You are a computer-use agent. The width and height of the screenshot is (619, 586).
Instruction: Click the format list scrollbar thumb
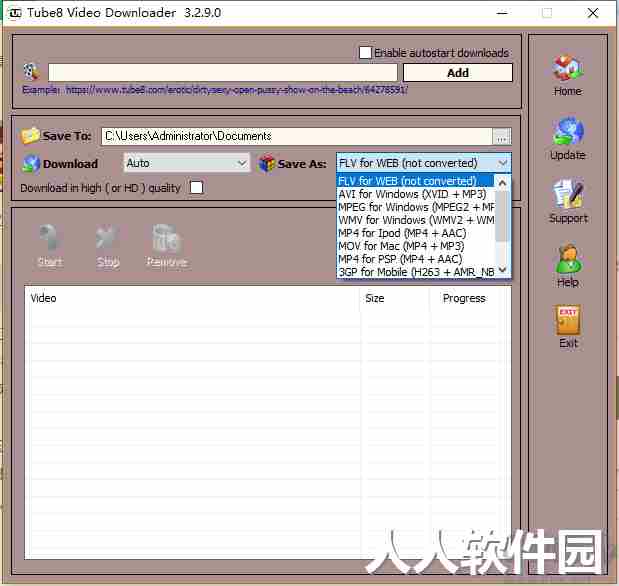(x=502, y=216)
